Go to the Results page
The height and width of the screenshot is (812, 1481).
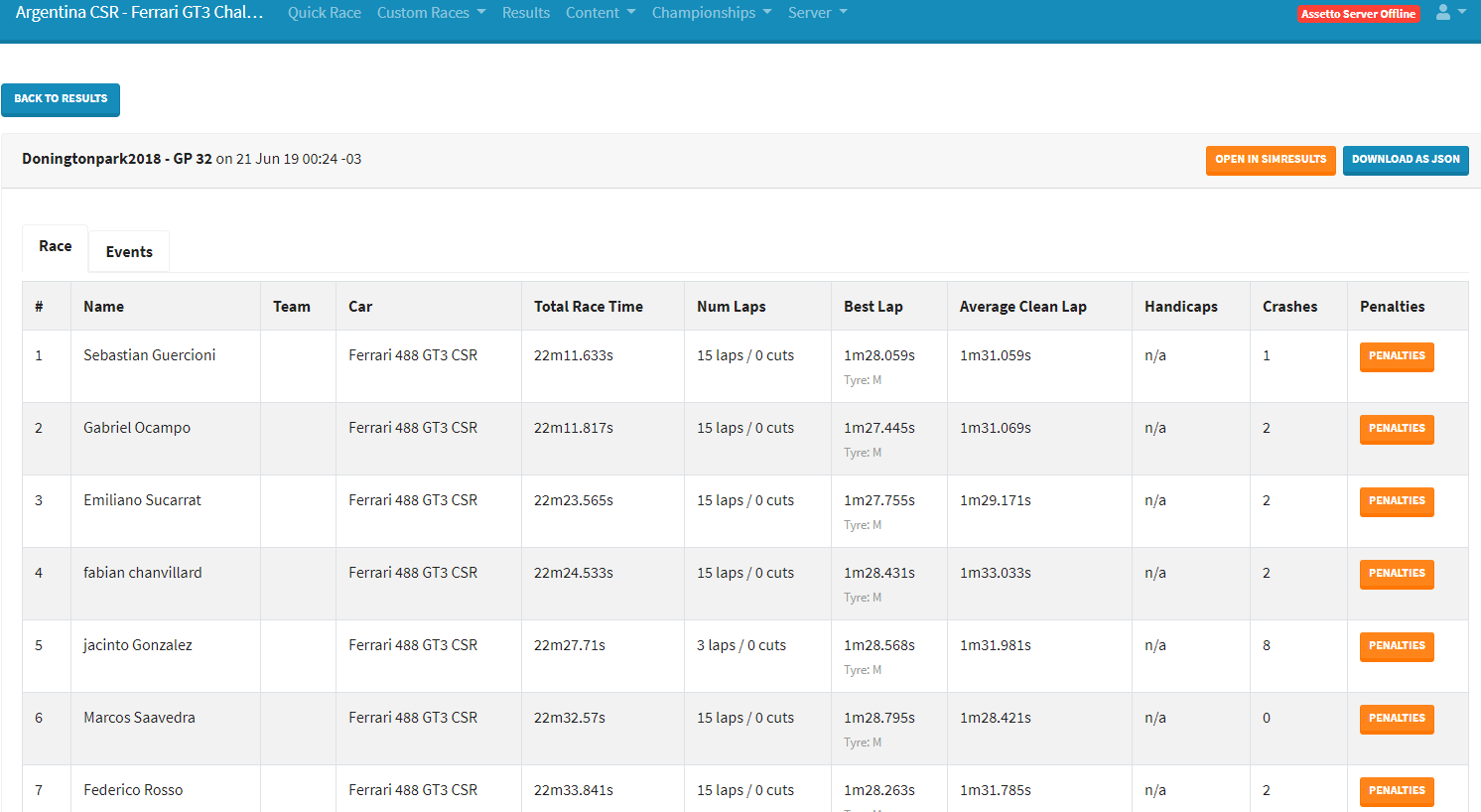(x=526, y=13)
